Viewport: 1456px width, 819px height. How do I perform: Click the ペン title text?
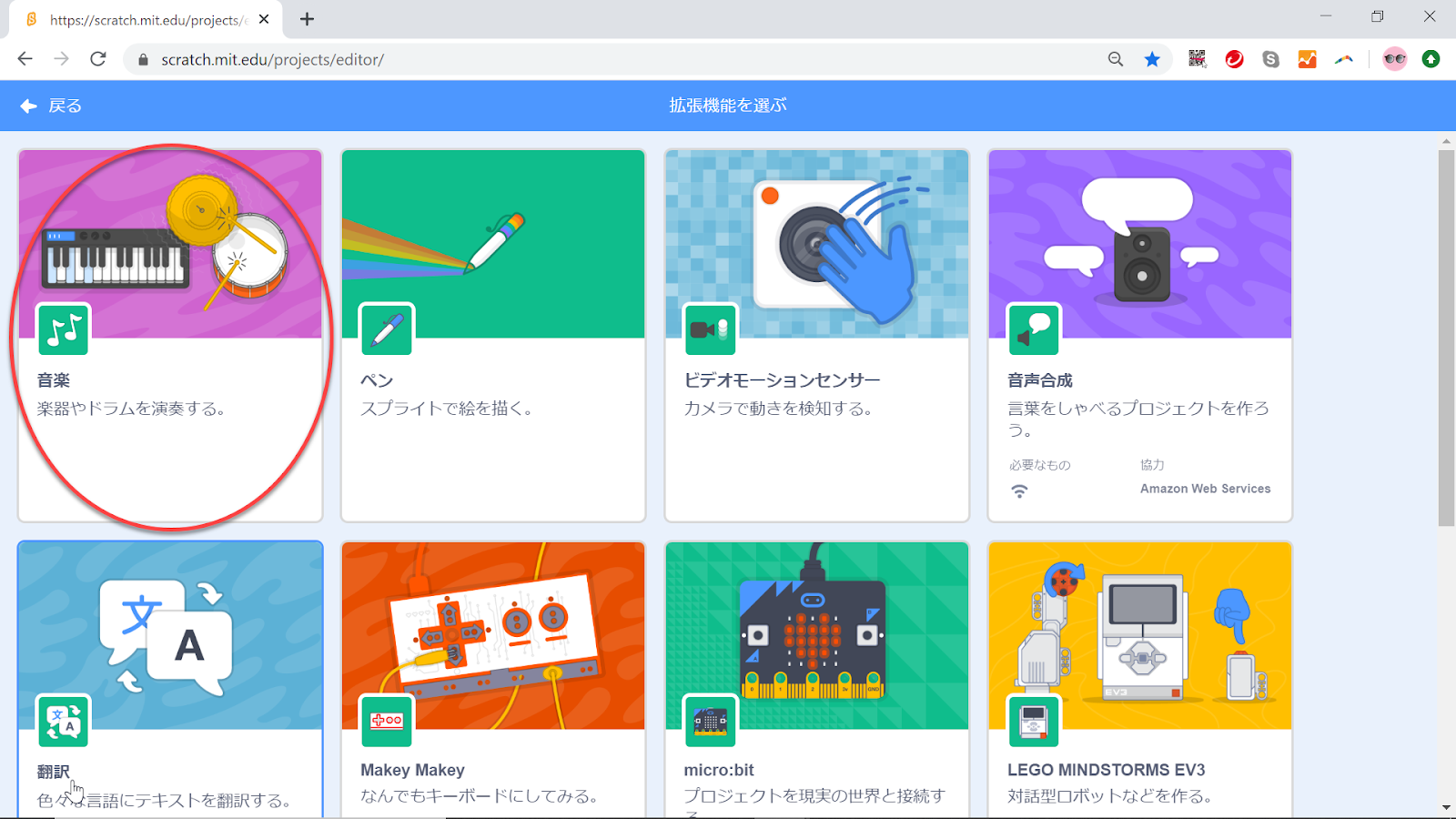pos(377,380)
